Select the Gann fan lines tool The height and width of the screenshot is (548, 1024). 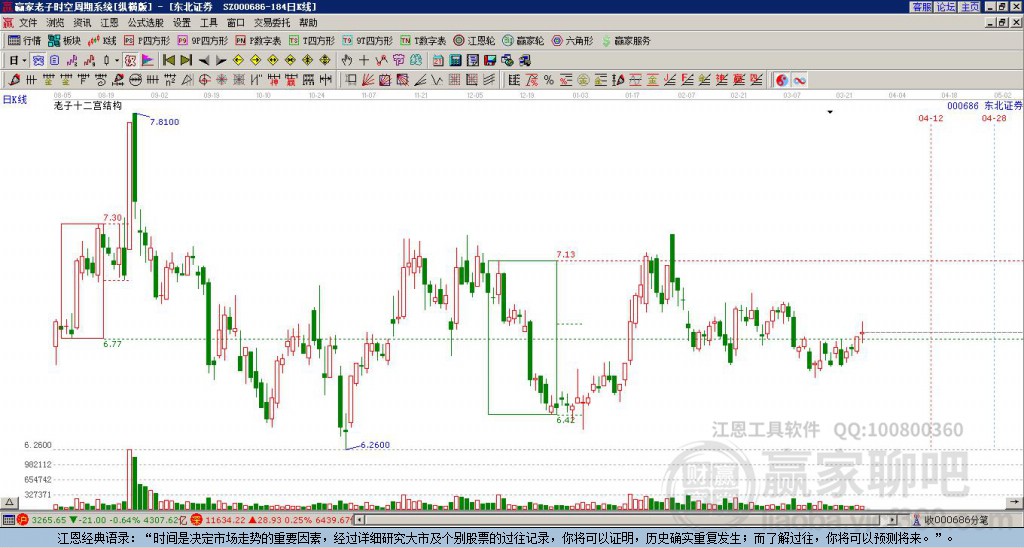click(367, 80)
